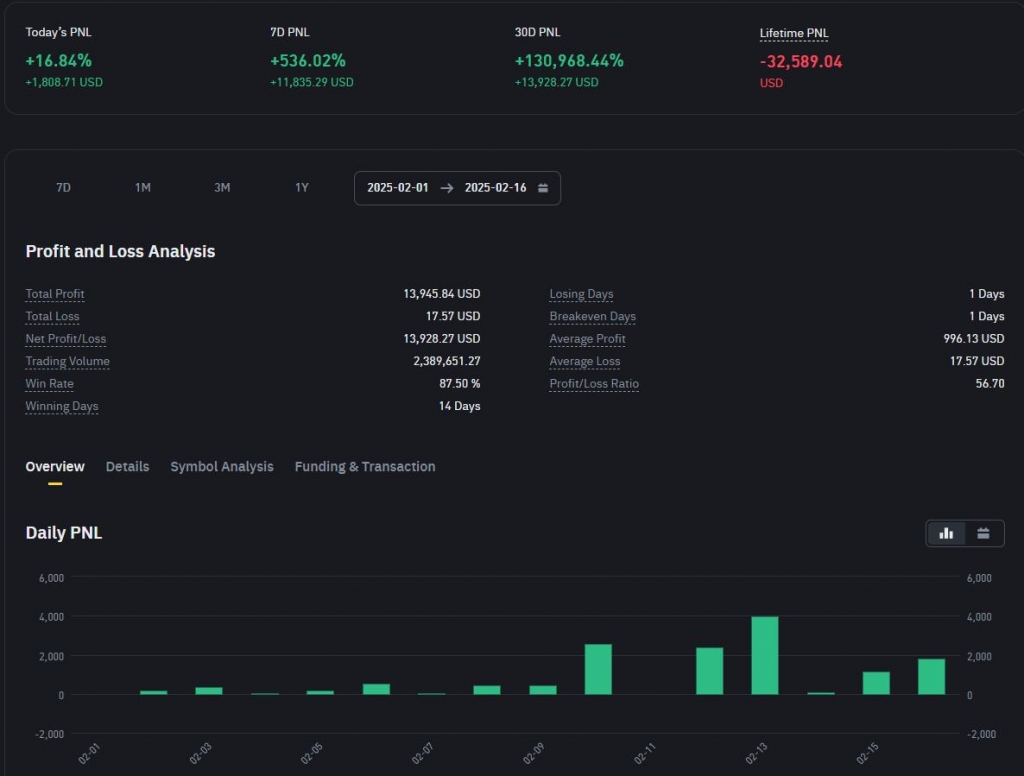Click the Lifetime PNL underlined label
1024x776 pixels.
(x=794, y=33)
